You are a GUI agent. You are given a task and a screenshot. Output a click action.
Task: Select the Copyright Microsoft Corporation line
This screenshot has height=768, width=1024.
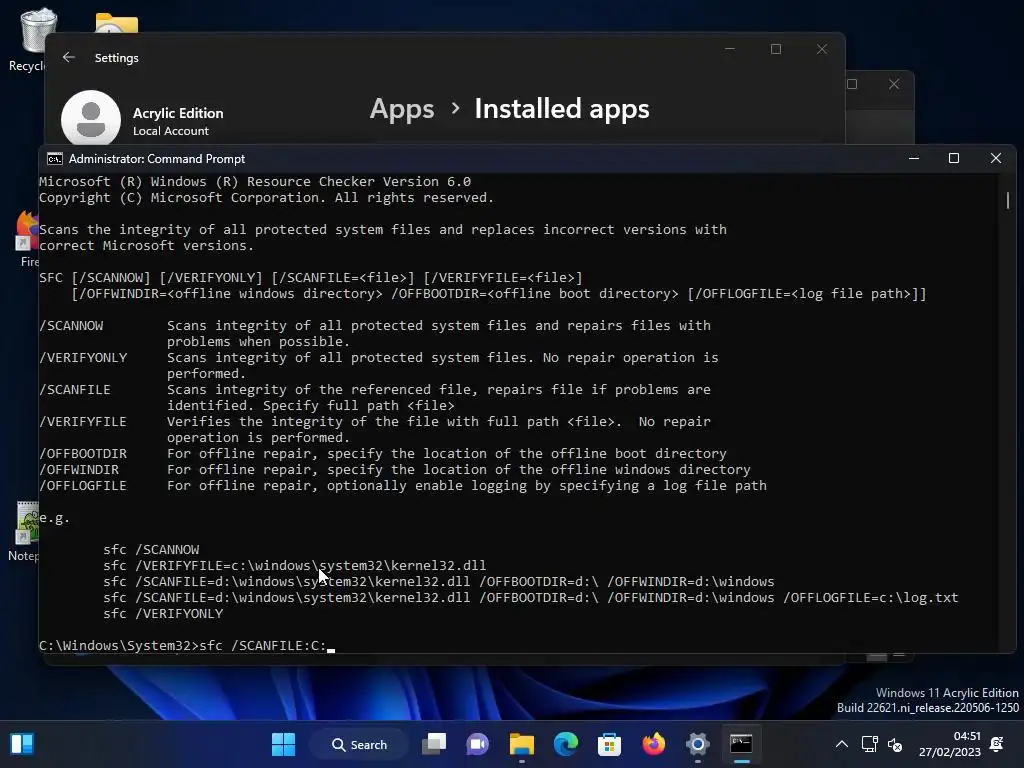tap(266, 198)
